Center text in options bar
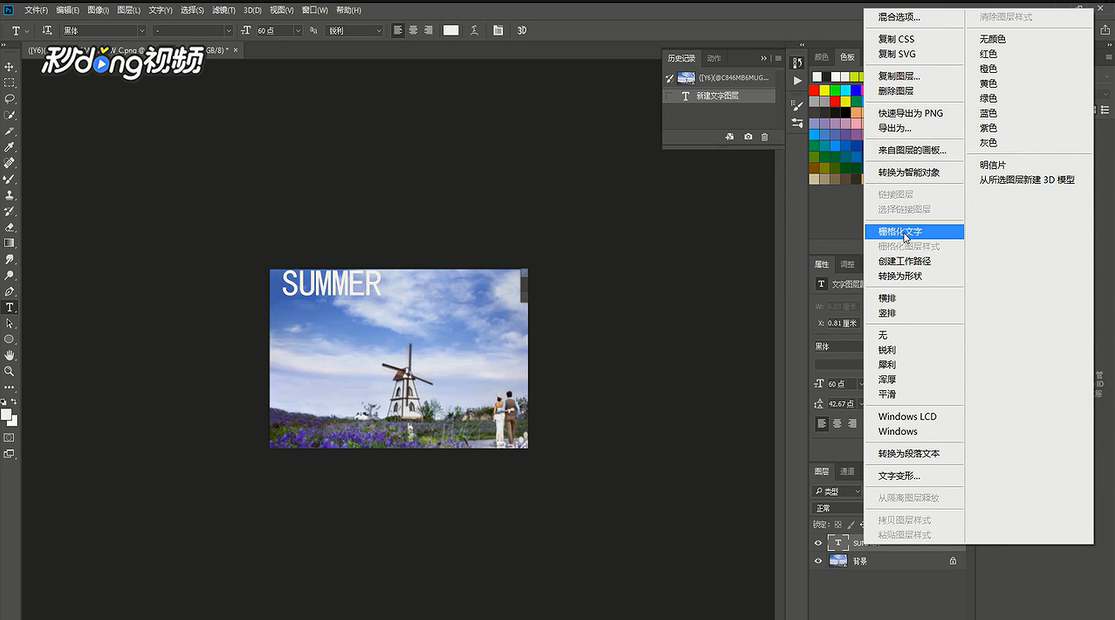1115x620 pixels. coord(413,31)
